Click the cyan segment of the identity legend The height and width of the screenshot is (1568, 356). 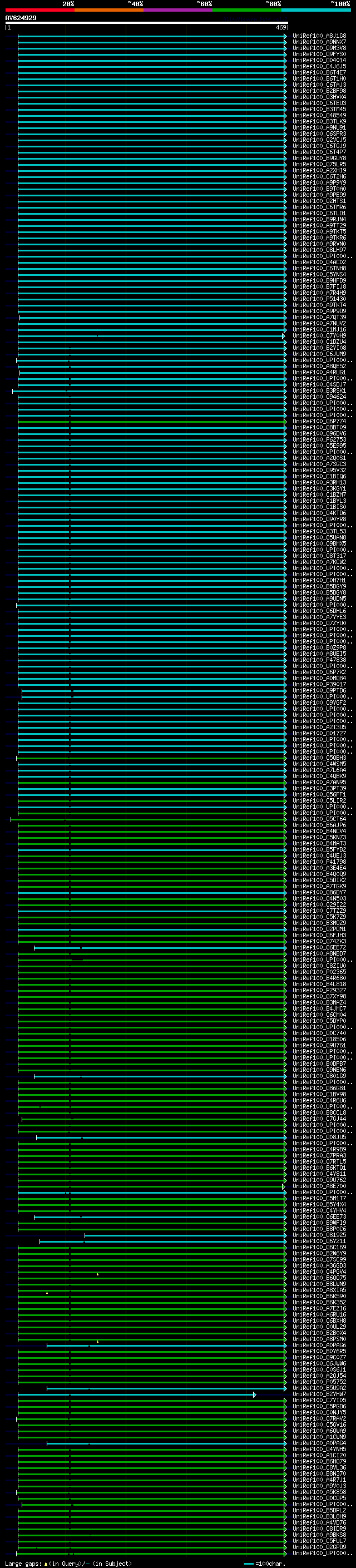[316, 10]
